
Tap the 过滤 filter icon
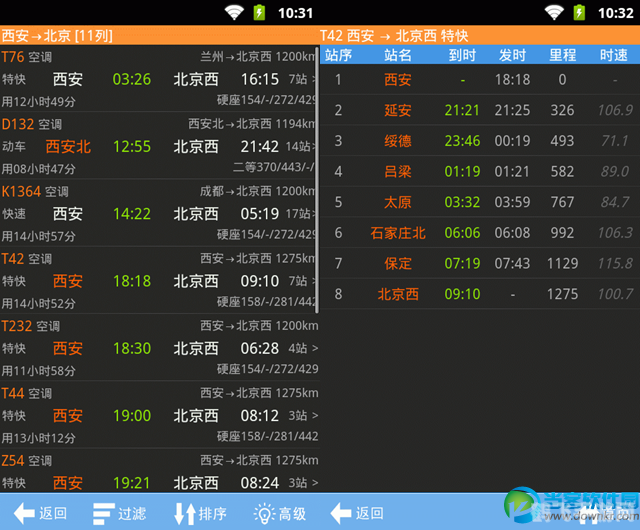pyautogui.click(x=105, y=513)
